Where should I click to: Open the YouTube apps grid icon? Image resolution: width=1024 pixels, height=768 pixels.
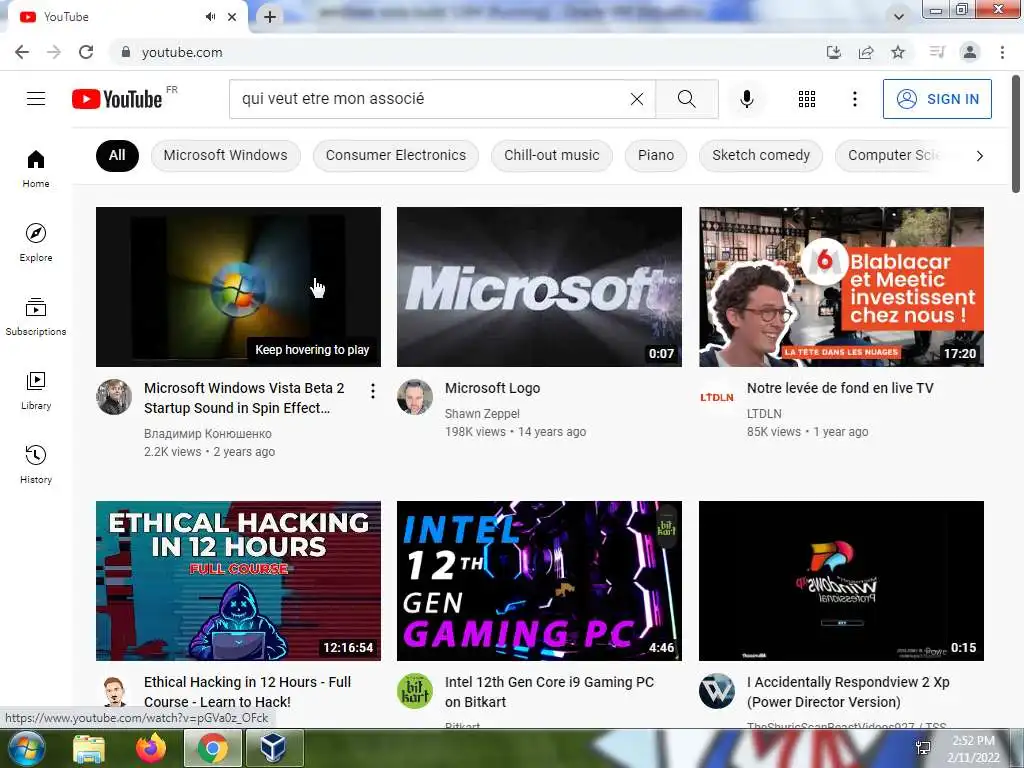click(807, 99)
